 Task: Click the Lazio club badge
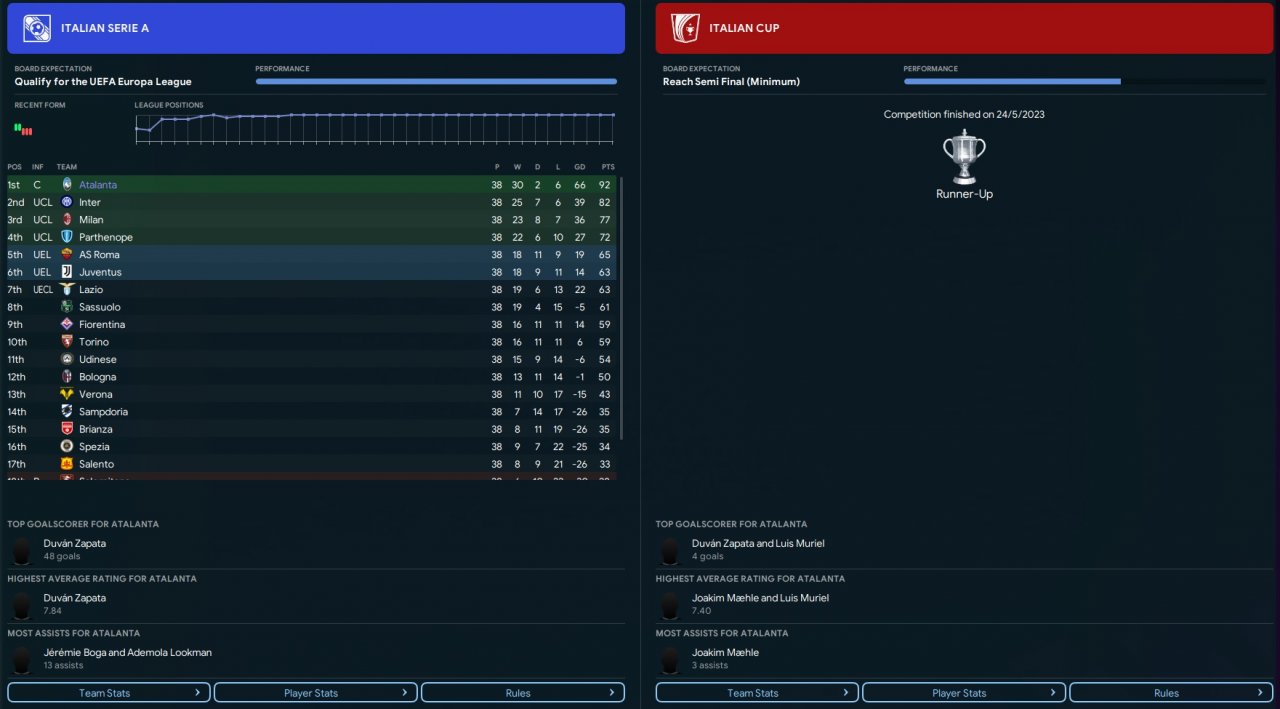pyautogui.click(x=67, y=290)
